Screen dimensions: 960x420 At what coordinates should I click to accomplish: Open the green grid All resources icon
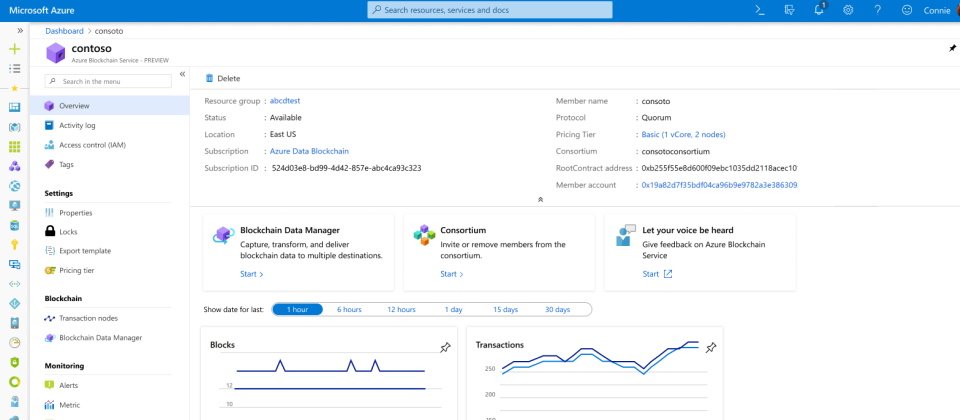pyautogui.click(x=15, y=146)
